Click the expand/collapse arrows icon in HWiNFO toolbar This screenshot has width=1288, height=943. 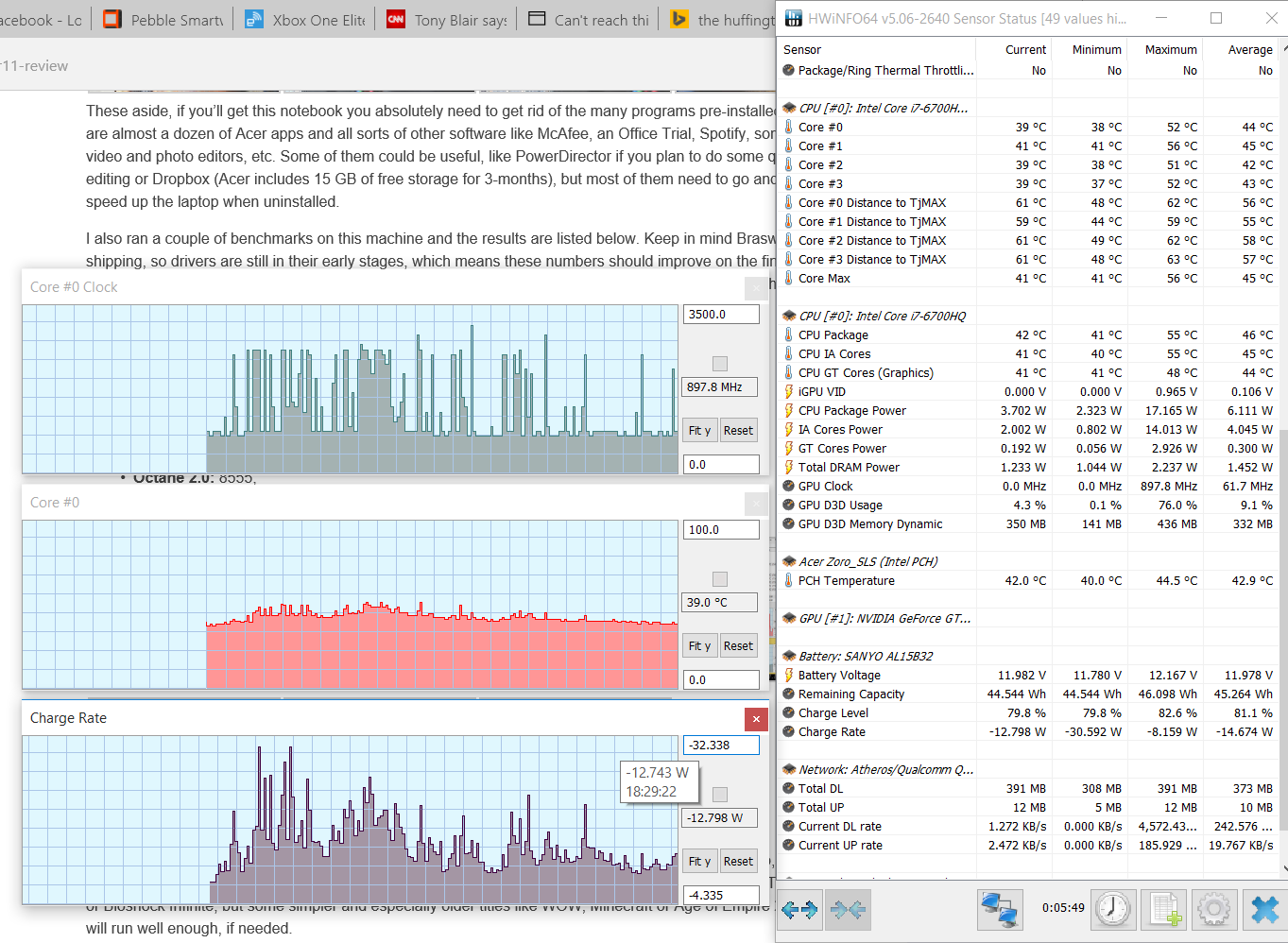(x=799, y=910)
